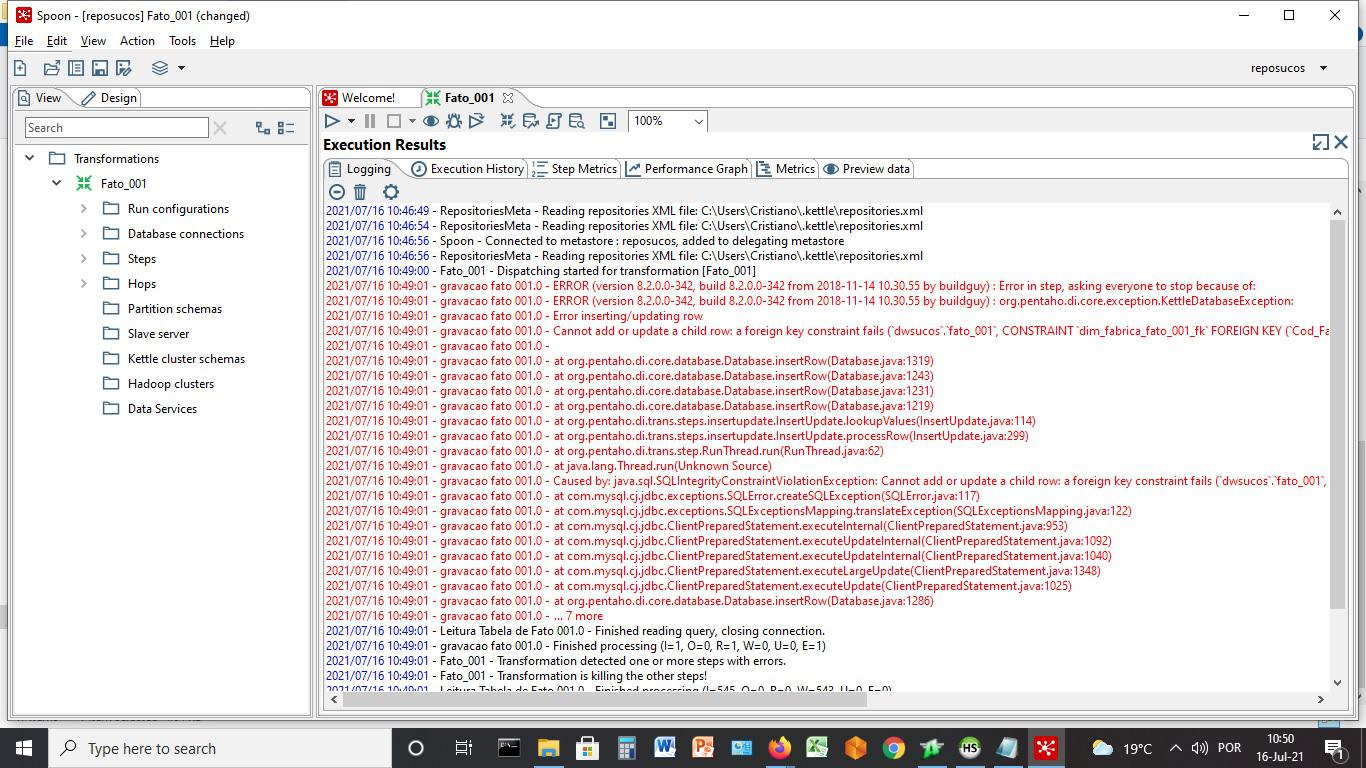
Task: Run the transformation with play icon
Action: [332, 121]
